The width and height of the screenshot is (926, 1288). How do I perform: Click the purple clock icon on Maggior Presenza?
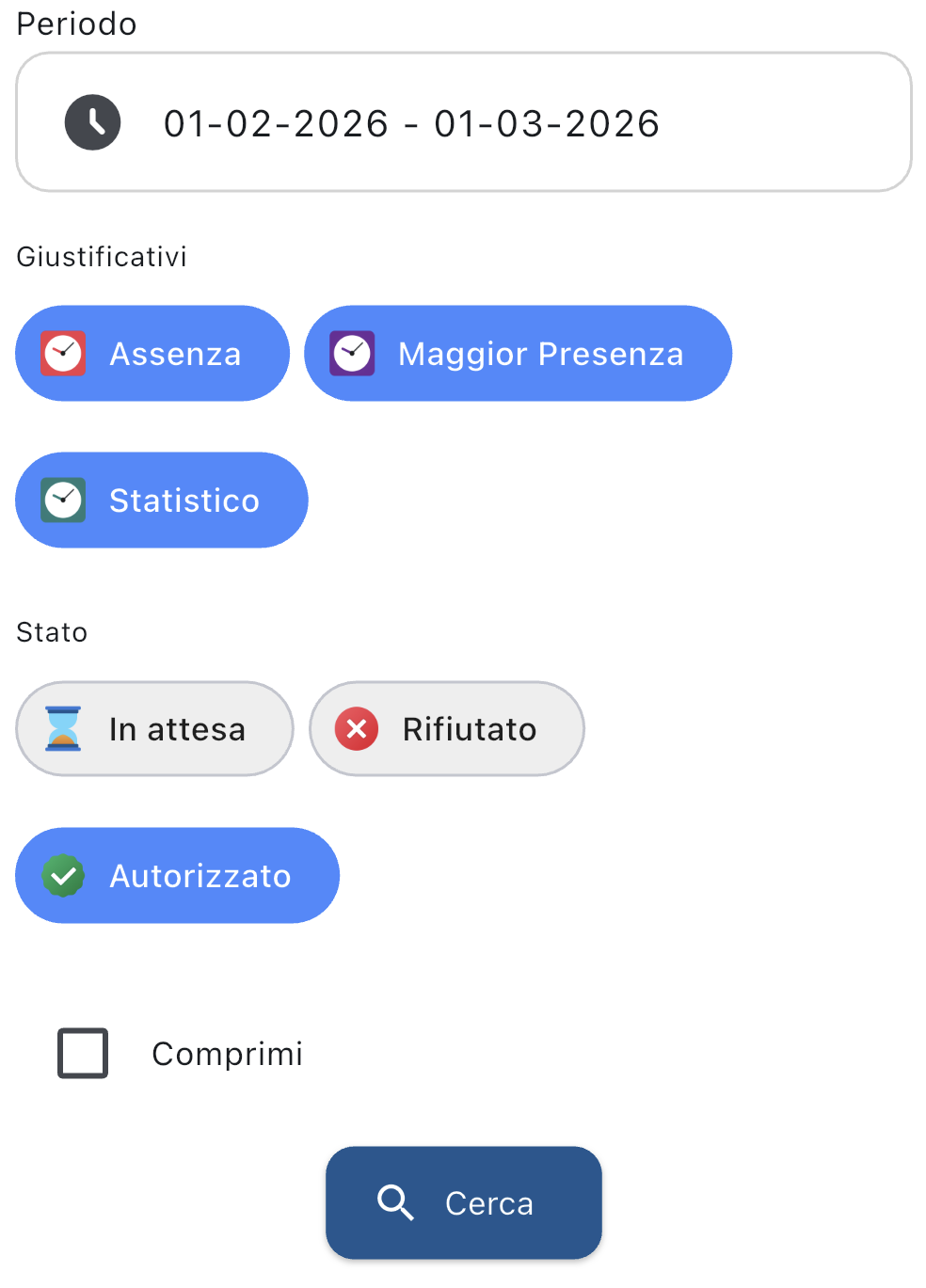352,354
